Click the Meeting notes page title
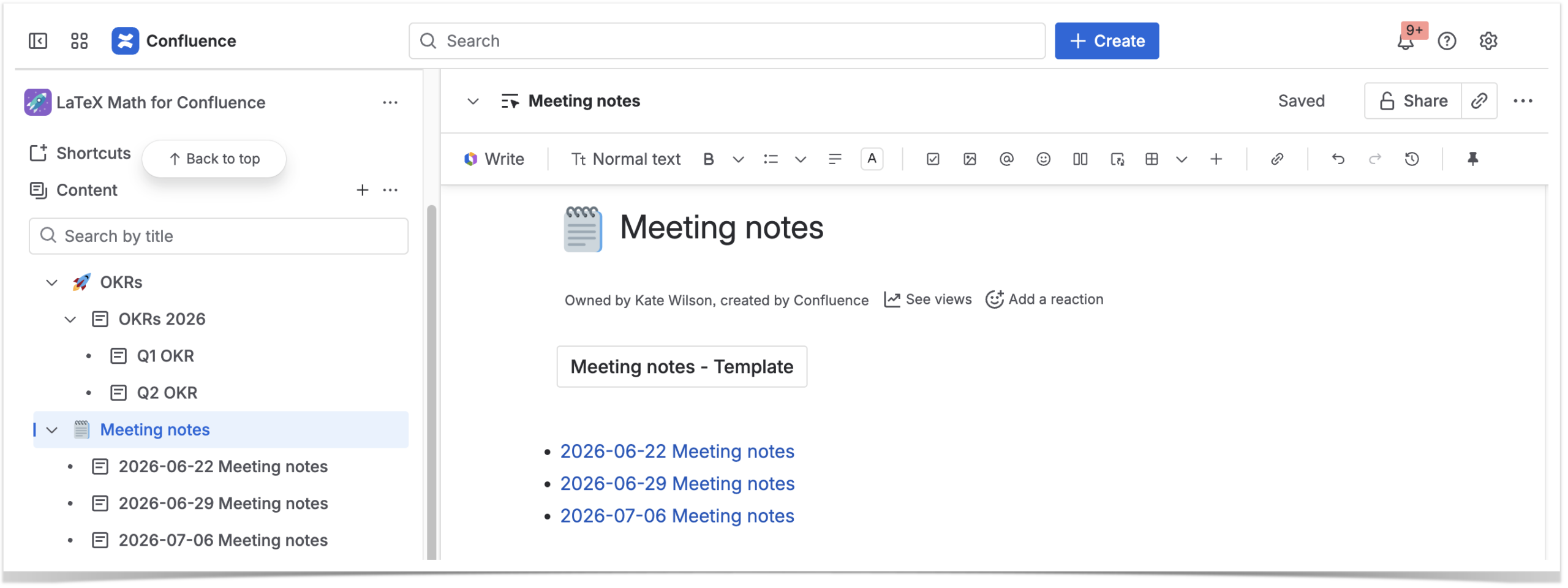The width and height of the screenshot is (1568, 588). click(722, 228)
